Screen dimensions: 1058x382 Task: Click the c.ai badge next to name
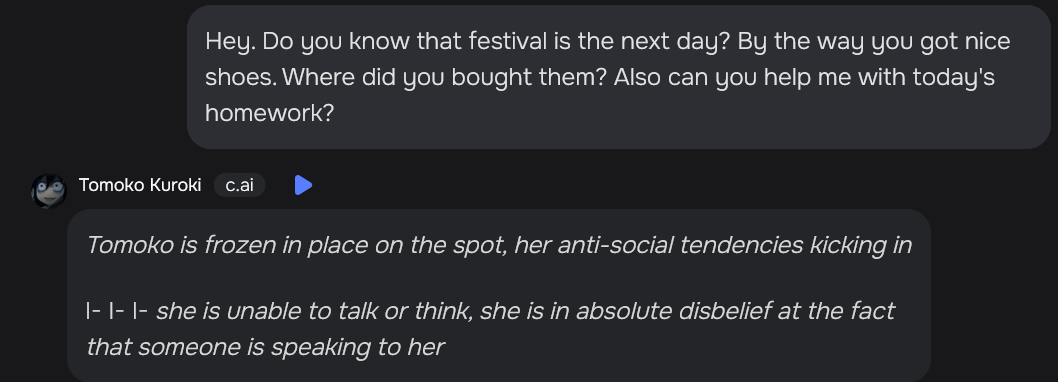[240, 185]
